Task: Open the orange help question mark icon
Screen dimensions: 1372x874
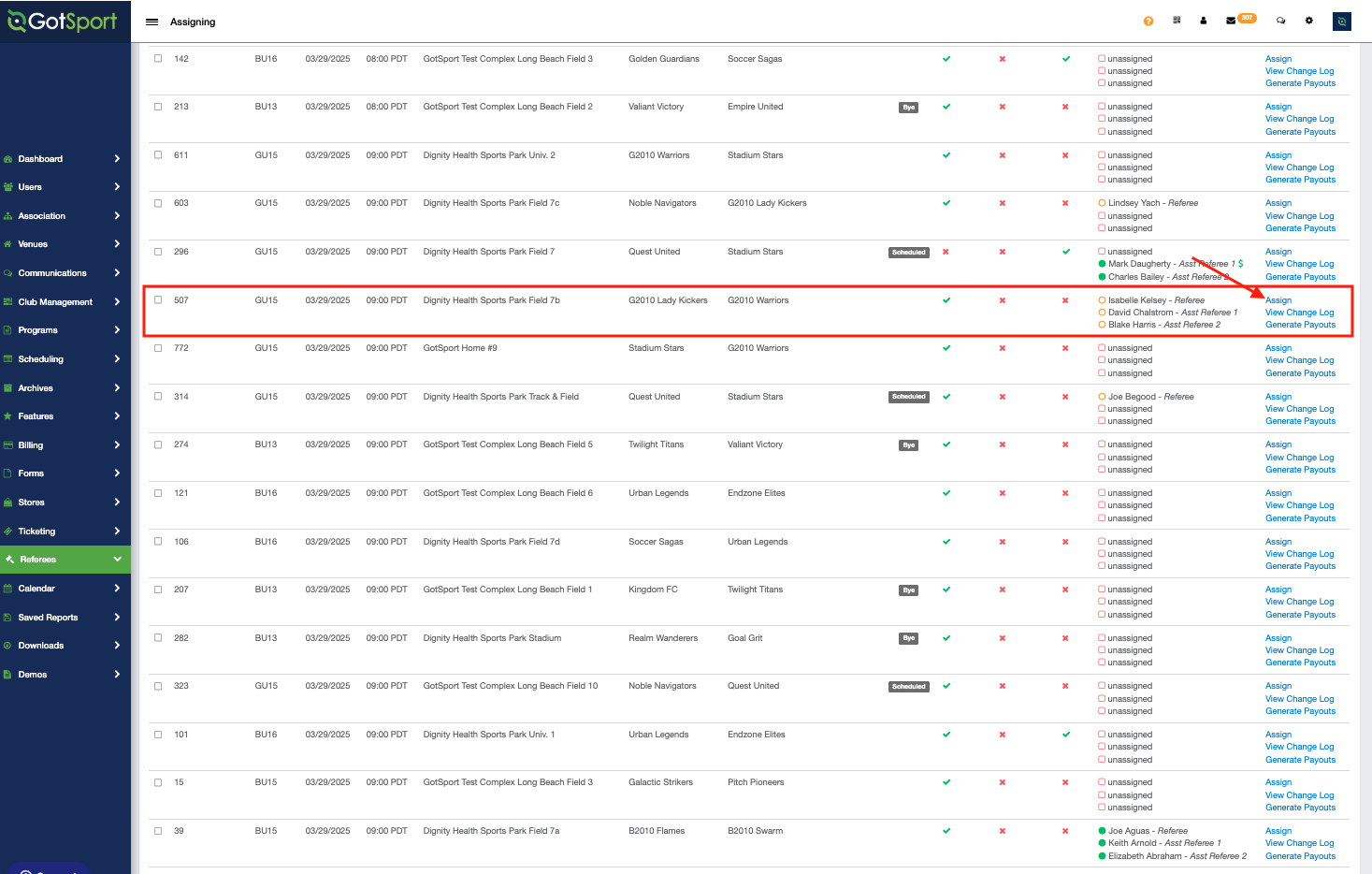Action: point(1148,21)
